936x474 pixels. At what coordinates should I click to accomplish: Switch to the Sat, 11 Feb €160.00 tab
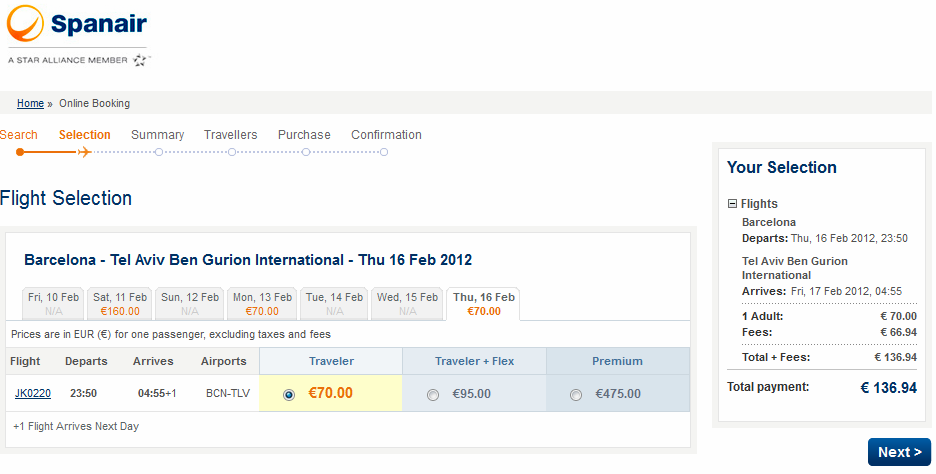tap(120, 304)
